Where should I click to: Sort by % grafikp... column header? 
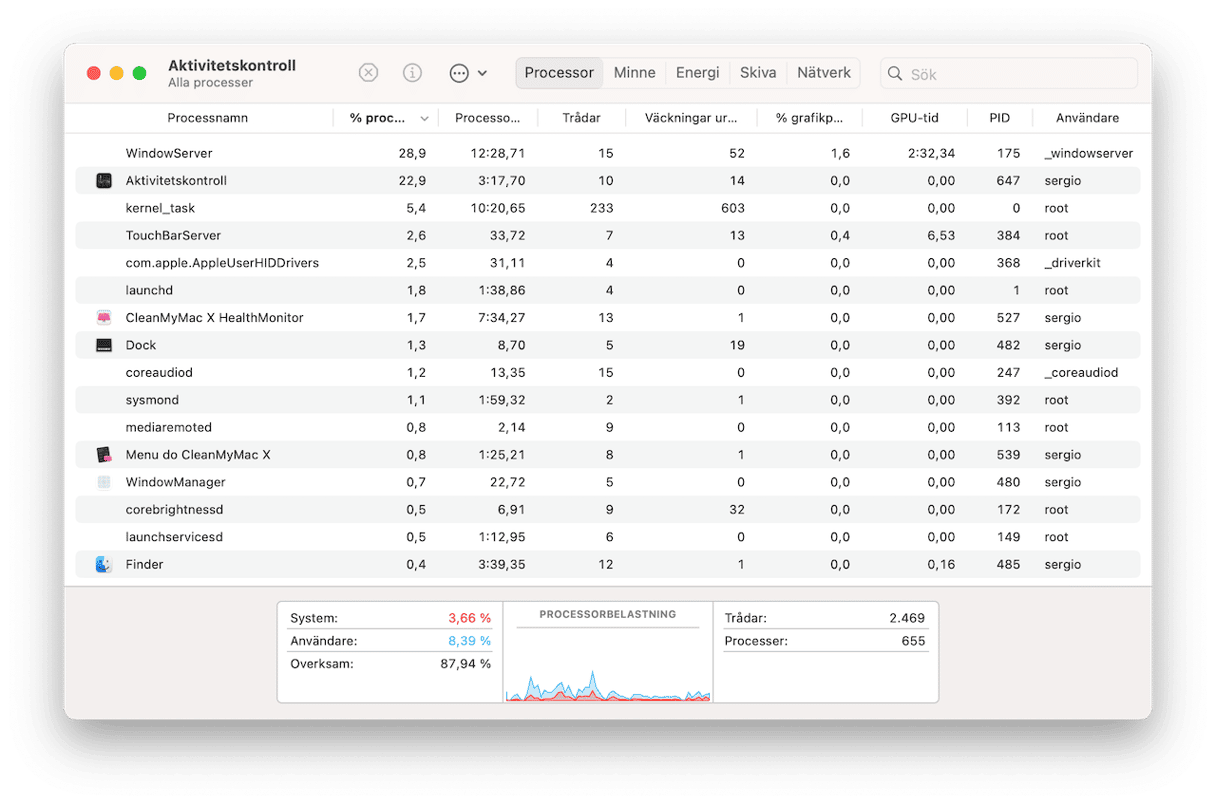[x=809, y=118]
